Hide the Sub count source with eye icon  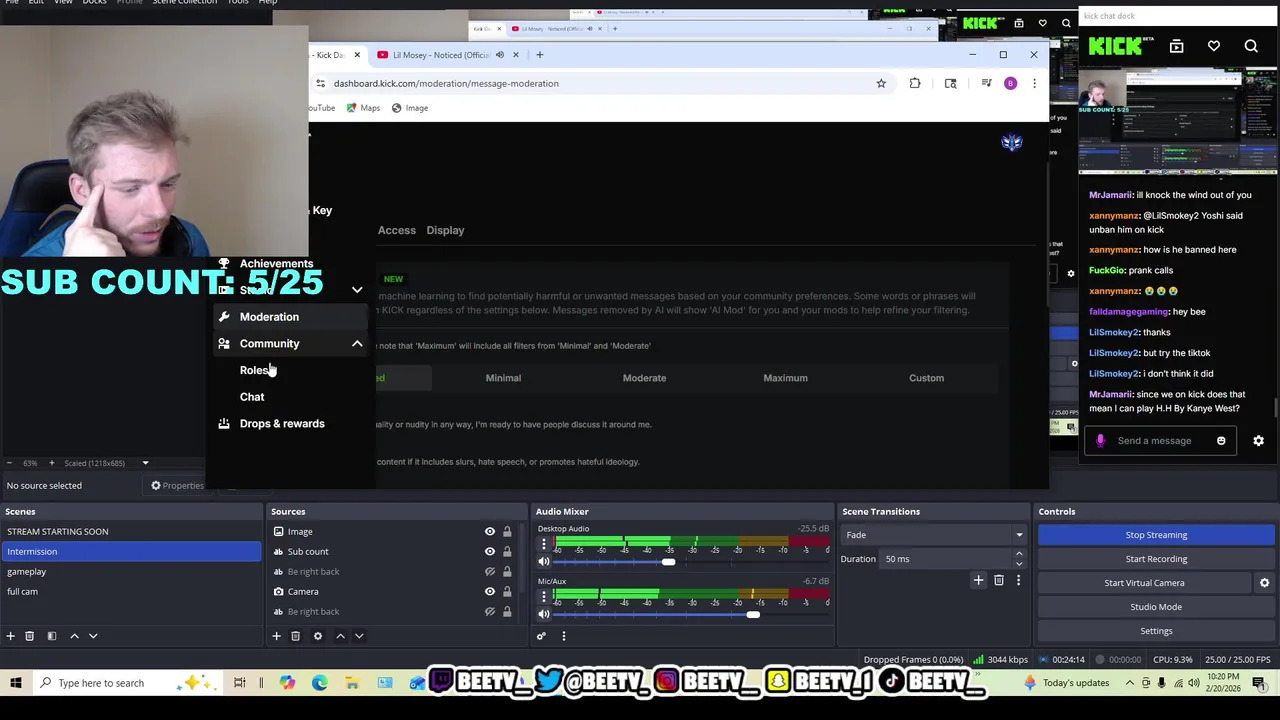[490, 552]
